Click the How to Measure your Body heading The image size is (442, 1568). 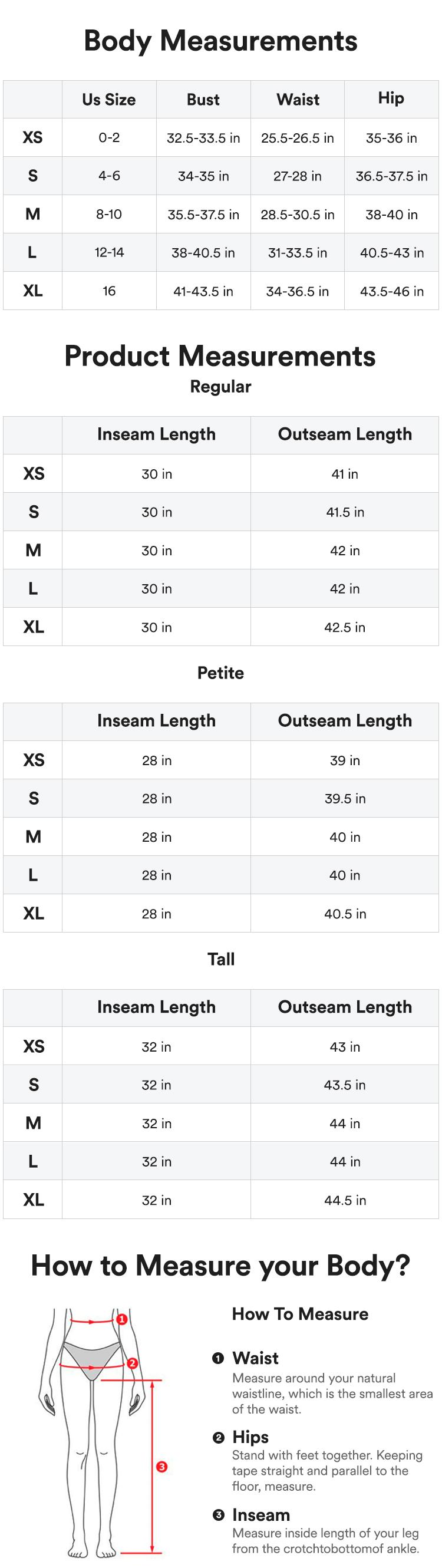pyautogui.click(x=220, y=1266)
